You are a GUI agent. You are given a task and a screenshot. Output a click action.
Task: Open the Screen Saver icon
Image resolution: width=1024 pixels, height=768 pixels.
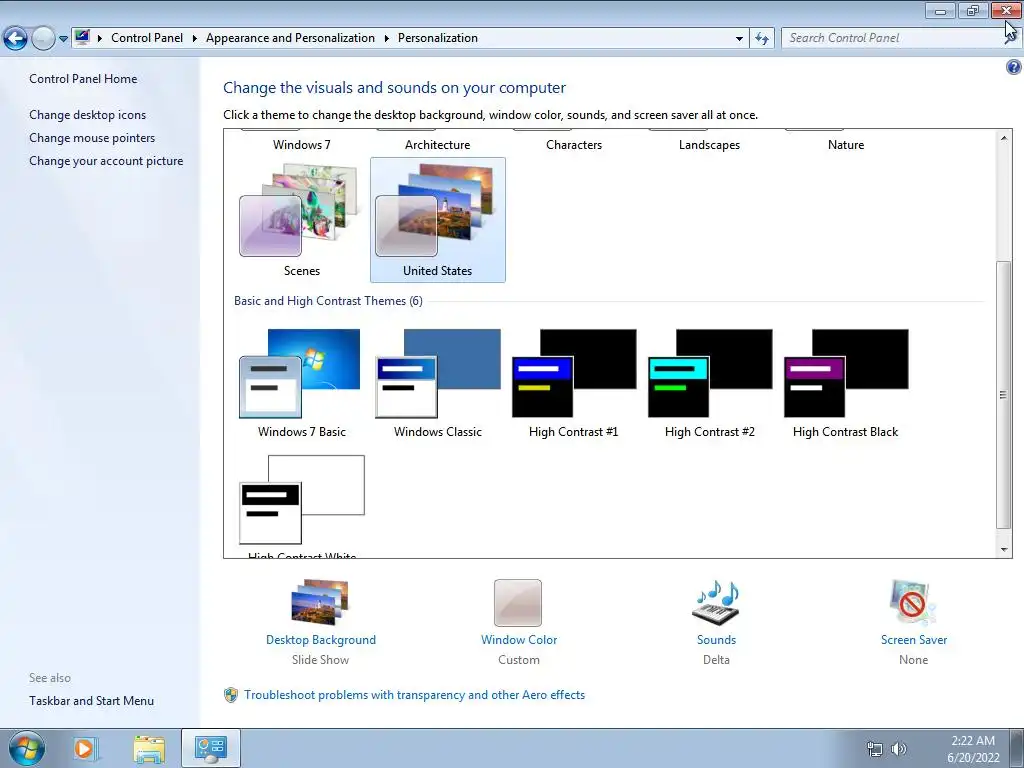913,602
